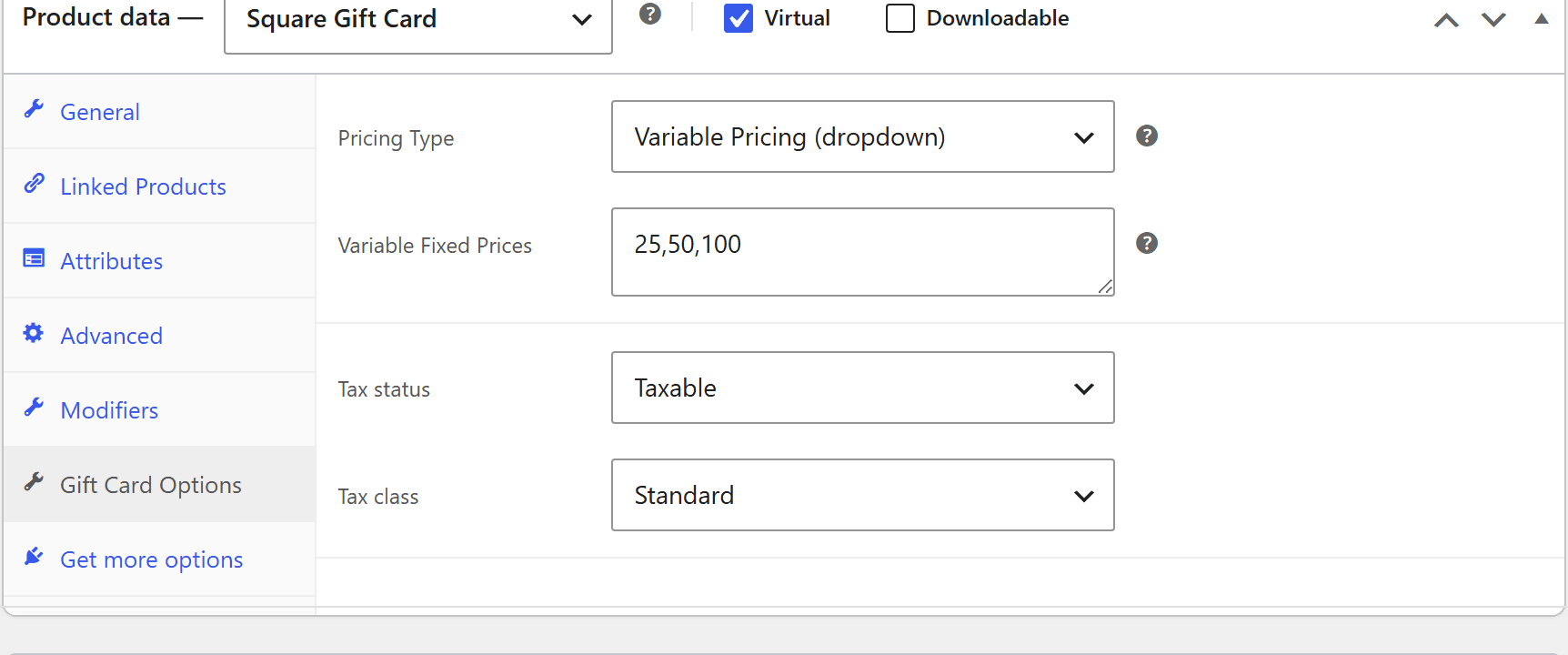Click help icon next to Variable Fixed Prices
Screen dimensions: 1568x655
click(1147, 243)
